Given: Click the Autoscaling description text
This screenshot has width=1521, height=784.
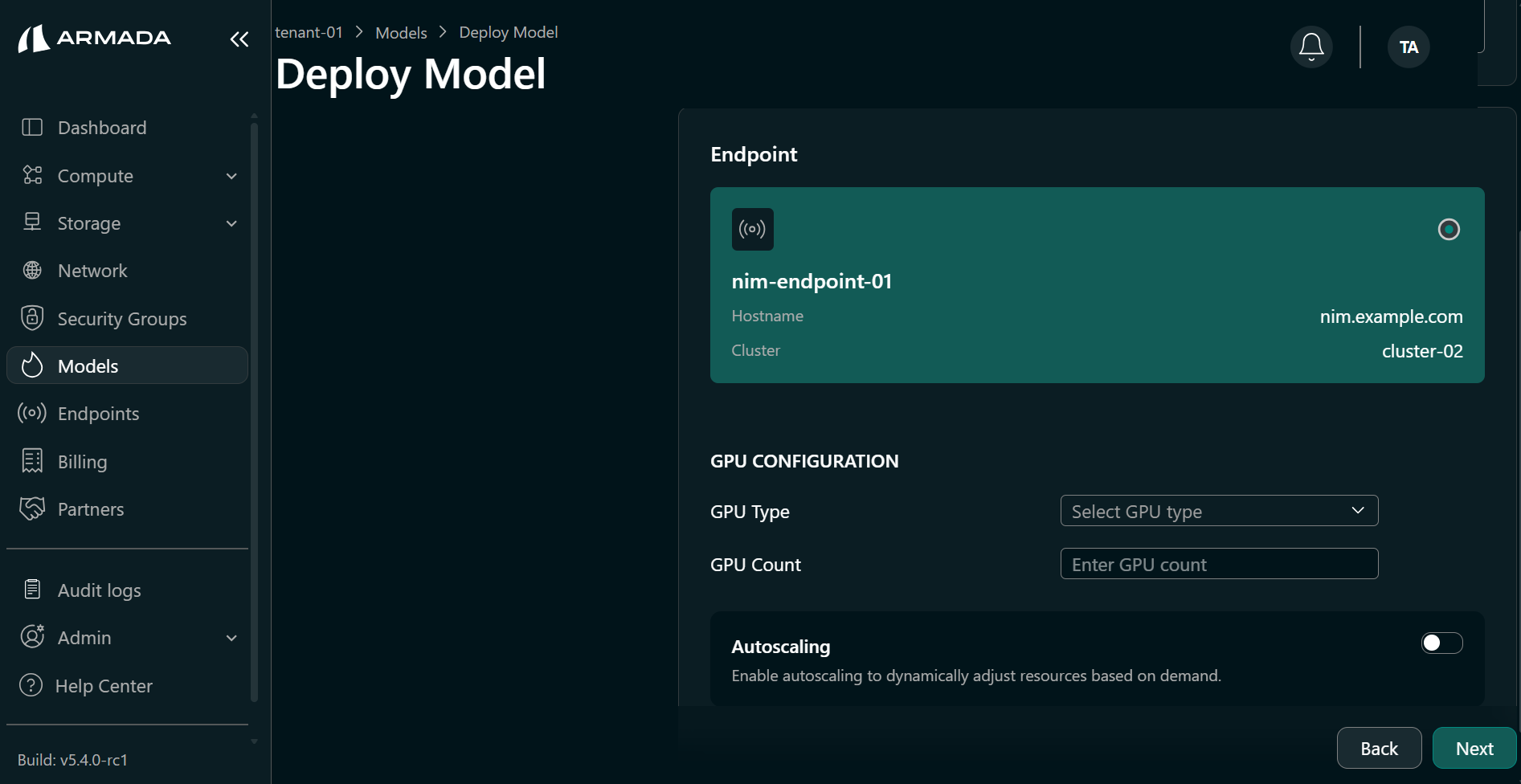Looking at the screenshot, I should 976,676.
